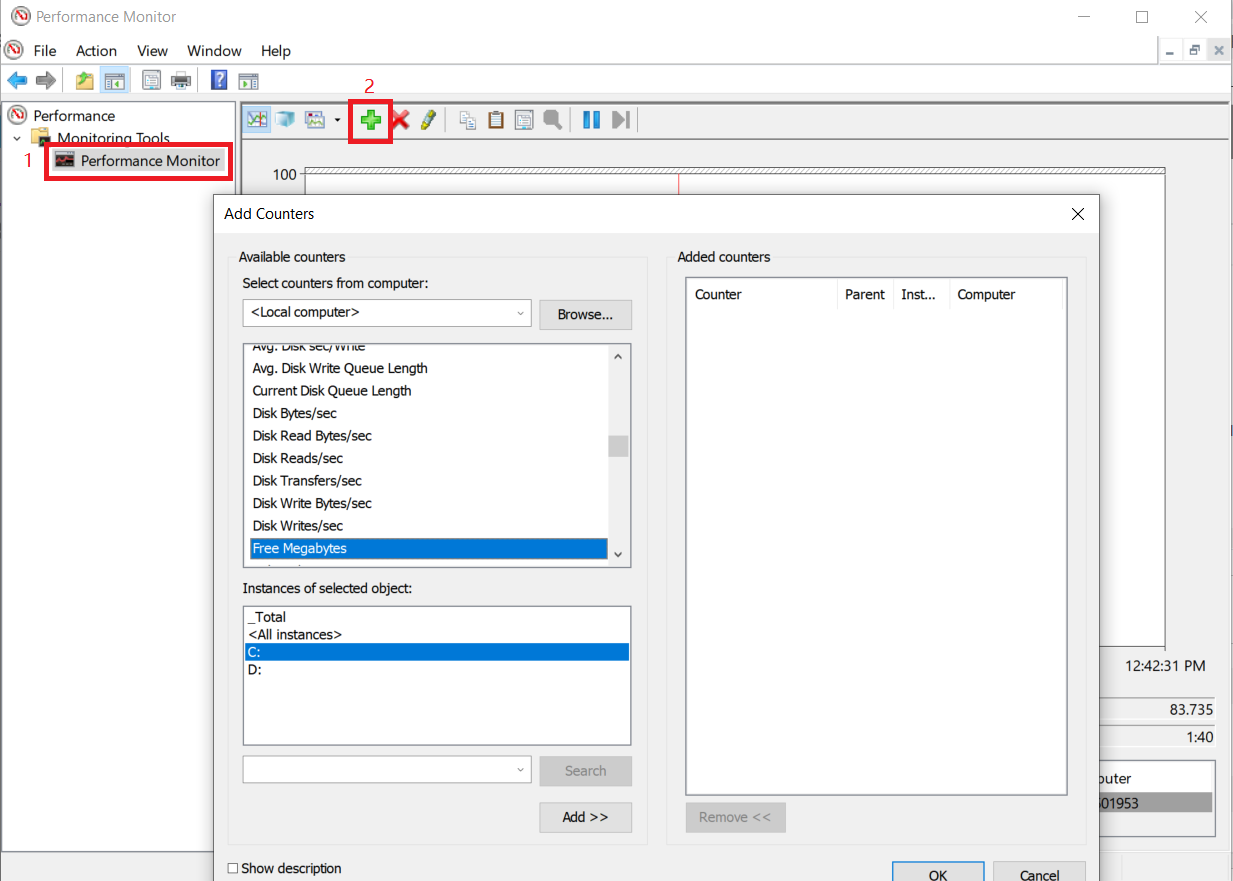Open the View menu
This screenshot has width=1233, height=881.
[152, 50]
